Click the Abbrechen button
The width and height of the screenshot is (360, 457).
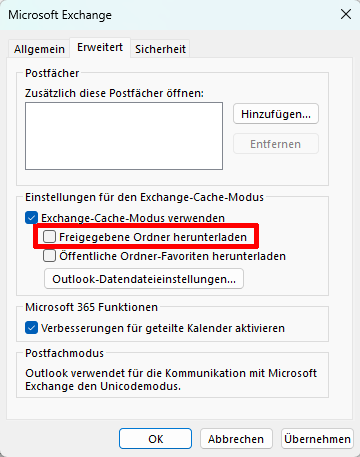pos(236,439)
